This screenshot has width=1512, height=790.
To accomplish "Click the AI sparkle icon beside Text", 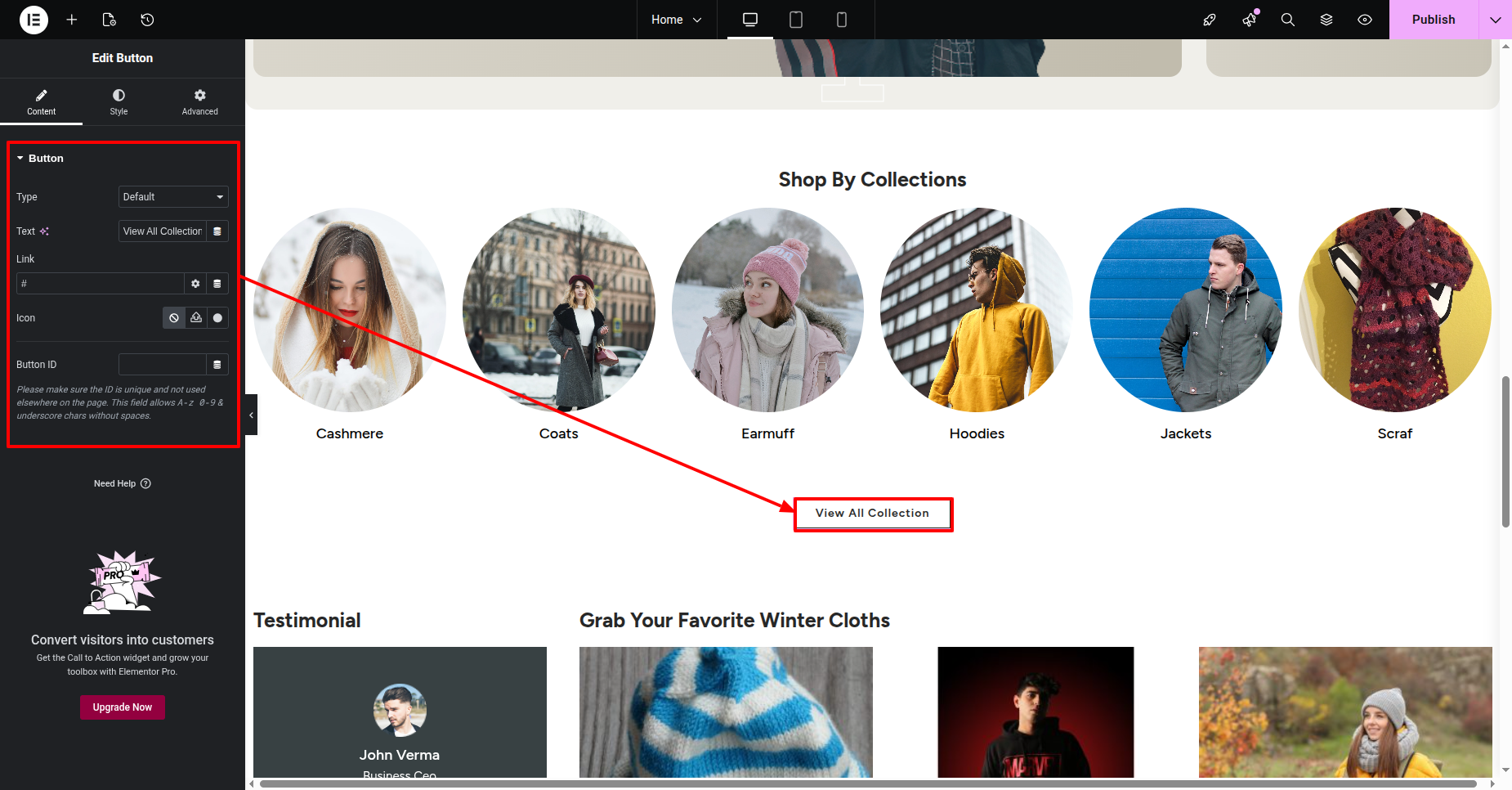I will tap(45, 231).
